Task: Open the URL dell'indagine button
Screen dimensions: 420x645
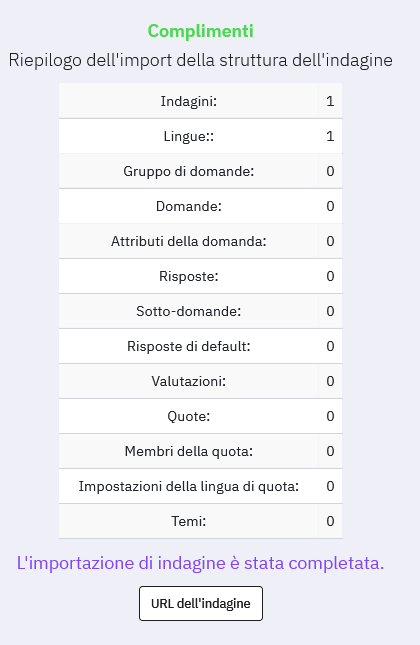Action: (201, 603)
